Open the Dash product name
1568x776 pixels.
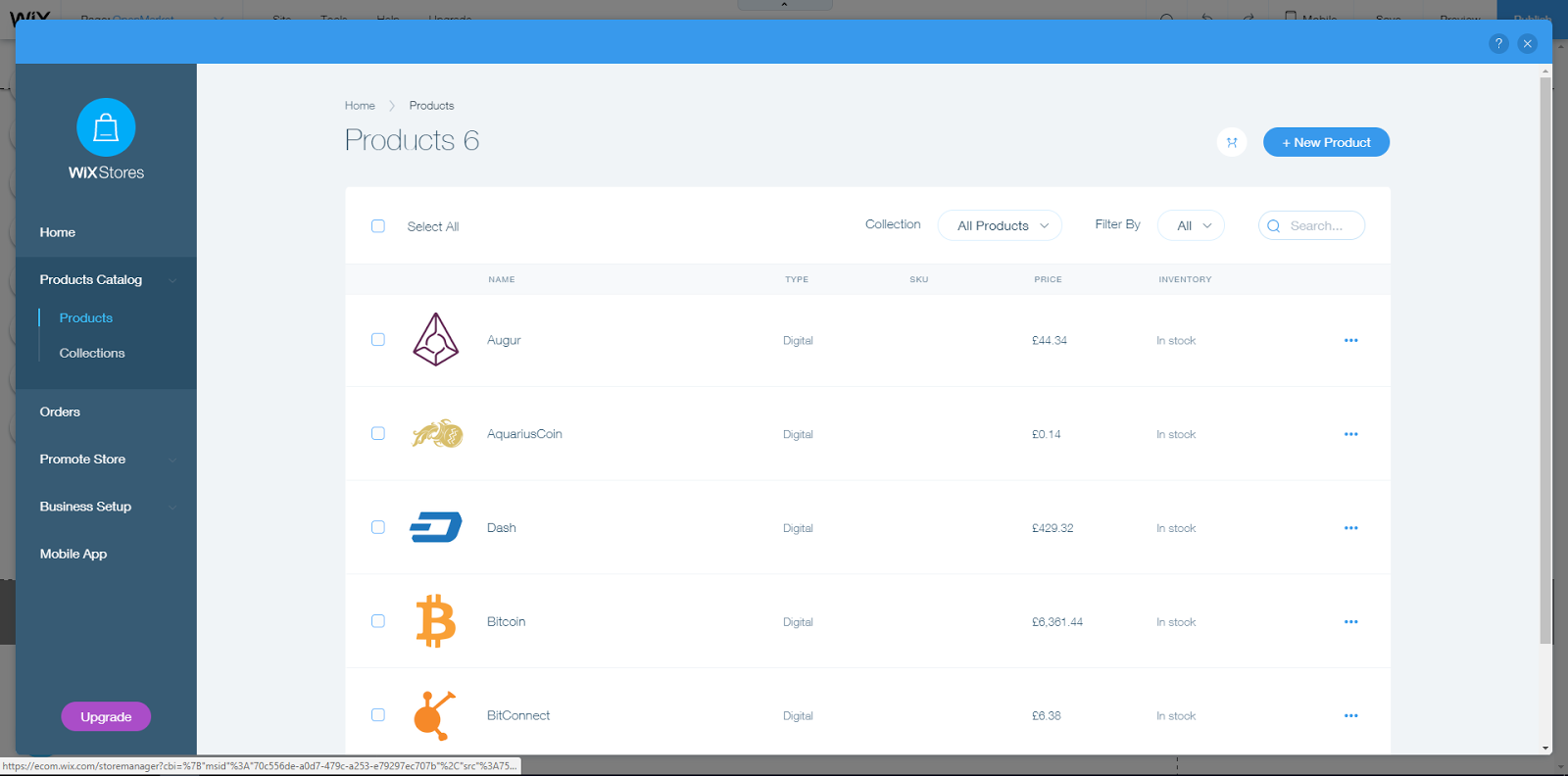coord(502,528)
